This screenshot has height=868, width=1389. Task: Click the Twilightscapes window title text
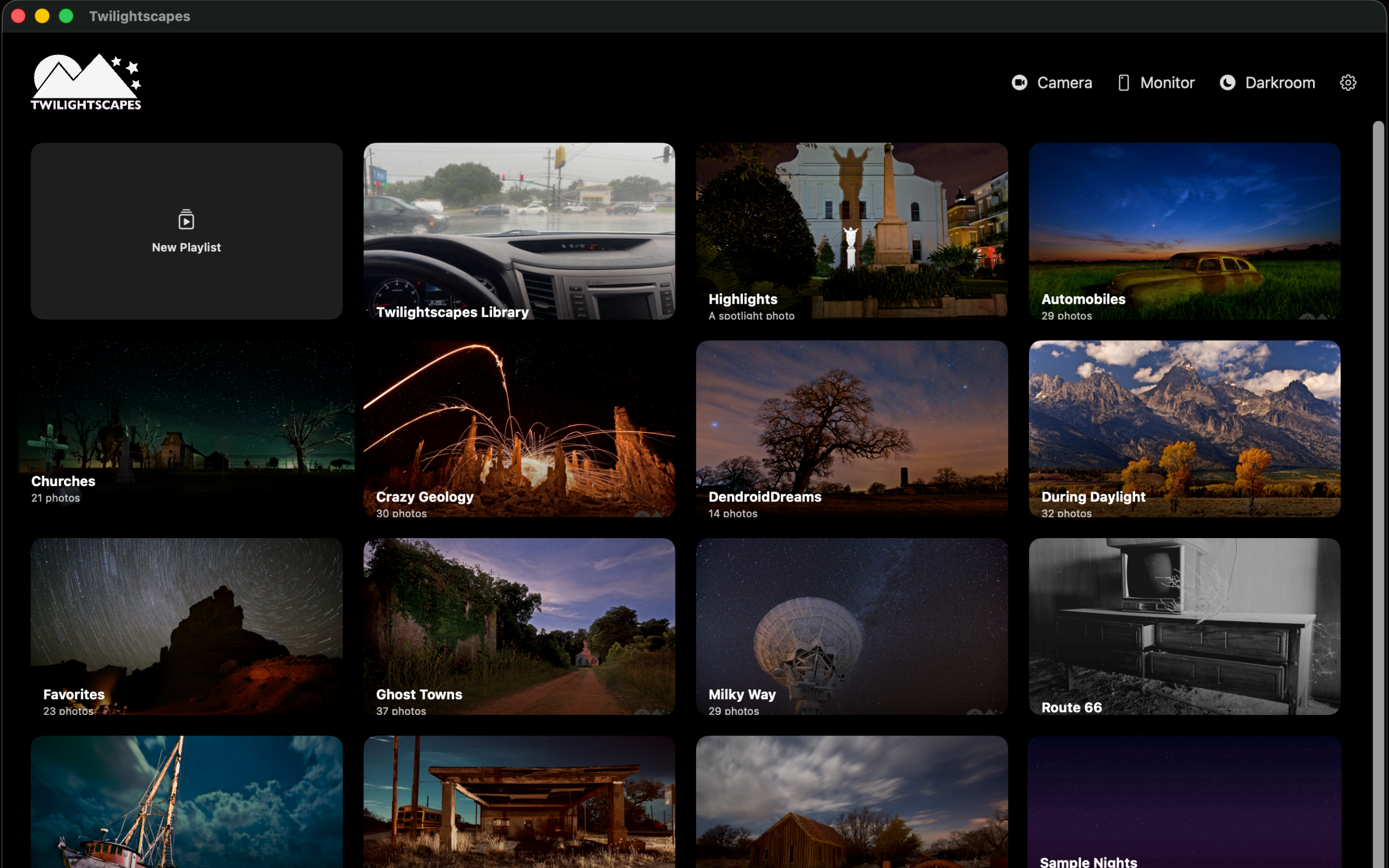pos(139,16)
